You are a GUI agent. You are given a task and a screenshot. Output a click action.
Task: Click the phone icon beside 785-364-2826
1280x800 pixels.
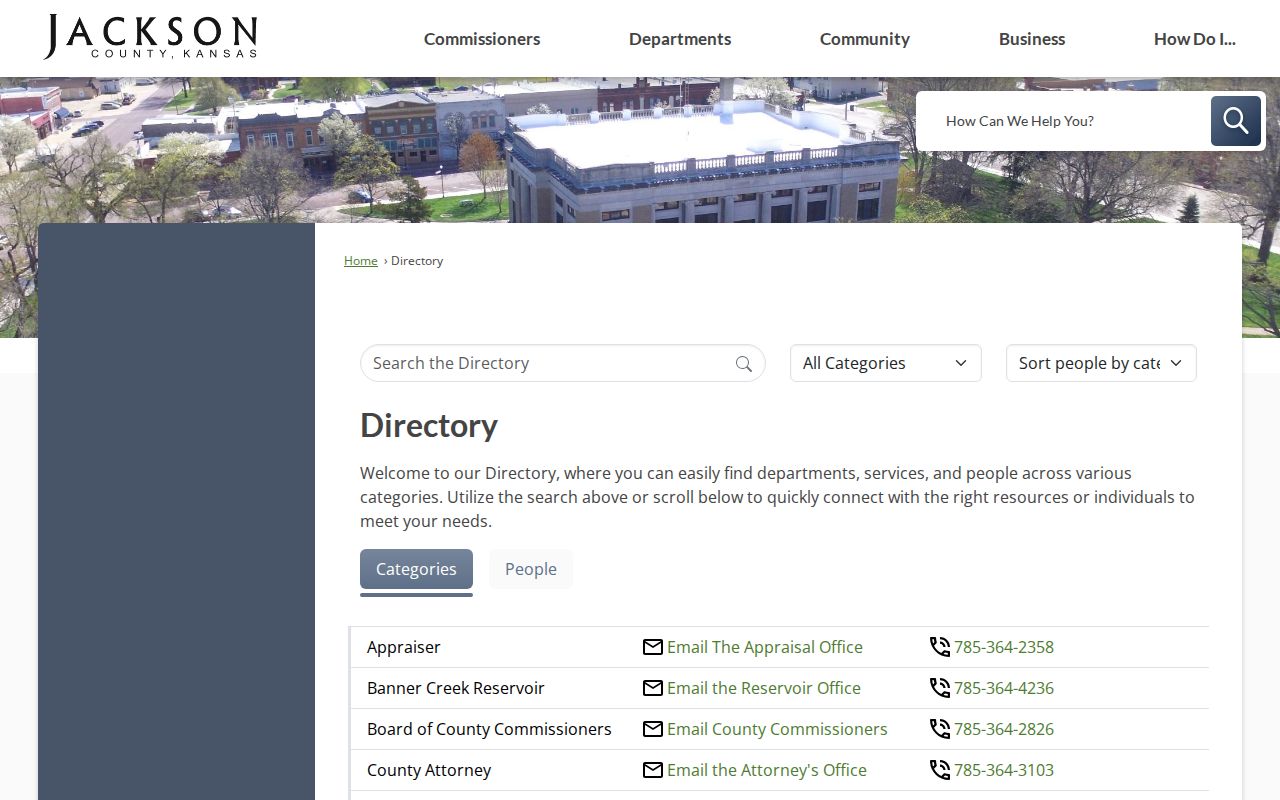[940, 729]
